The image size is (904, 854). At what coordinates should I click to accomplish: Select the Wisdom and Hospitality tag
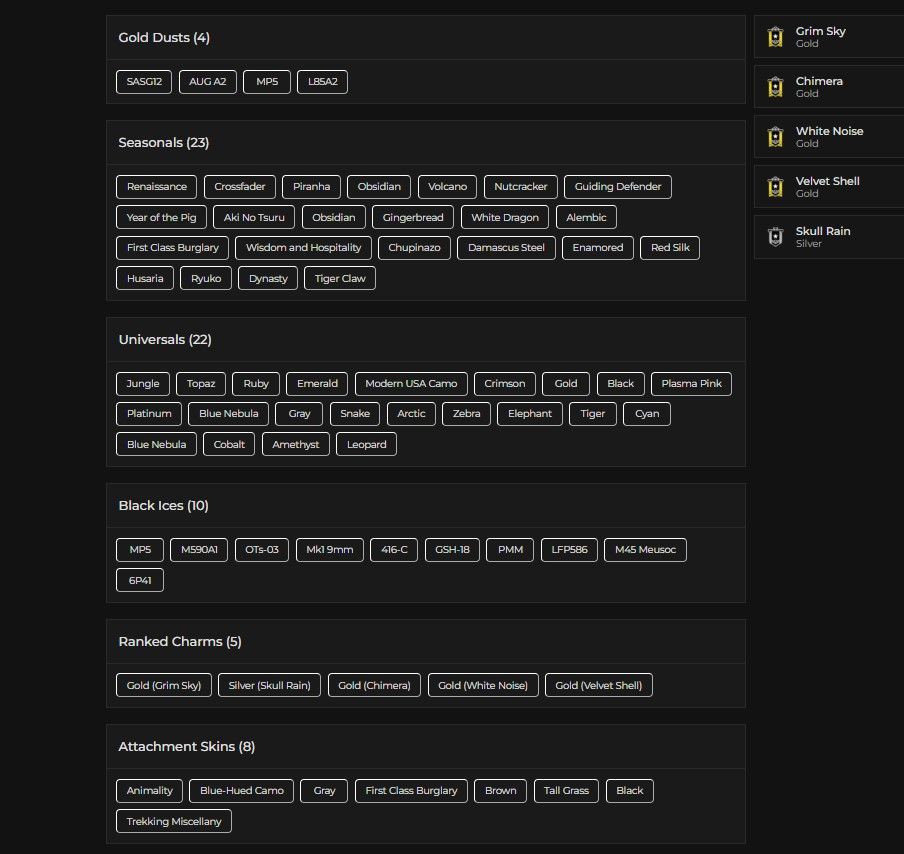(x=303, y=248)
